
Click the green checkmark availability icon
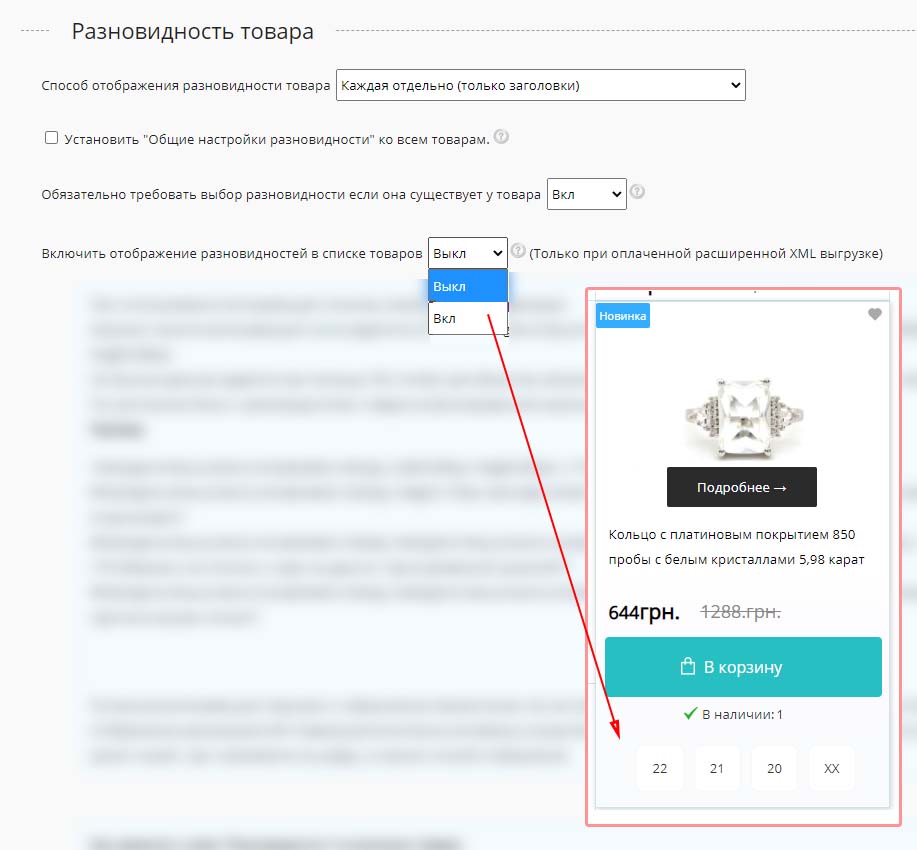point(691,713)
